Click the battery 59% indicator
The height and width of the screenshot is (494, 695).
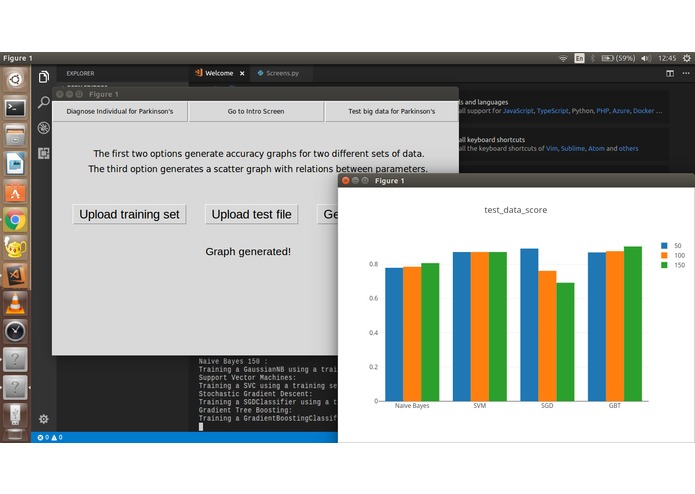point(618,58)
